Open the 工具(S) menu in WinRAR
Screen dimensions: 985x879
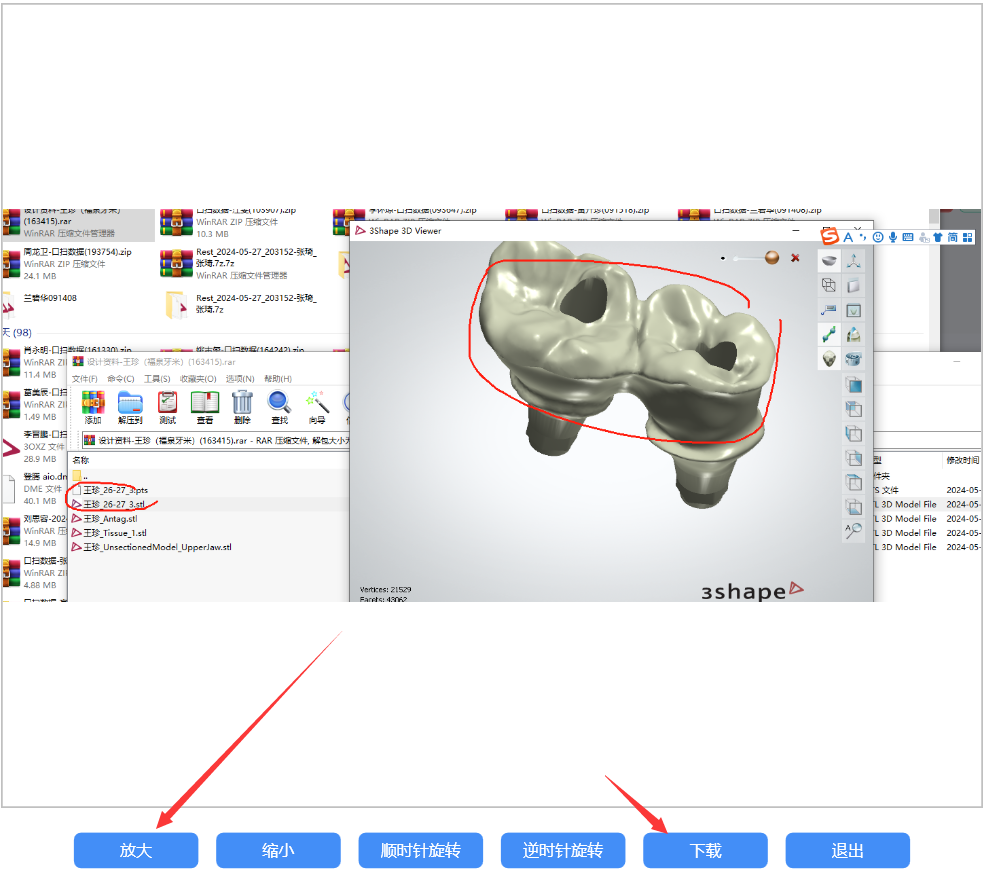(x=157, y=379)
